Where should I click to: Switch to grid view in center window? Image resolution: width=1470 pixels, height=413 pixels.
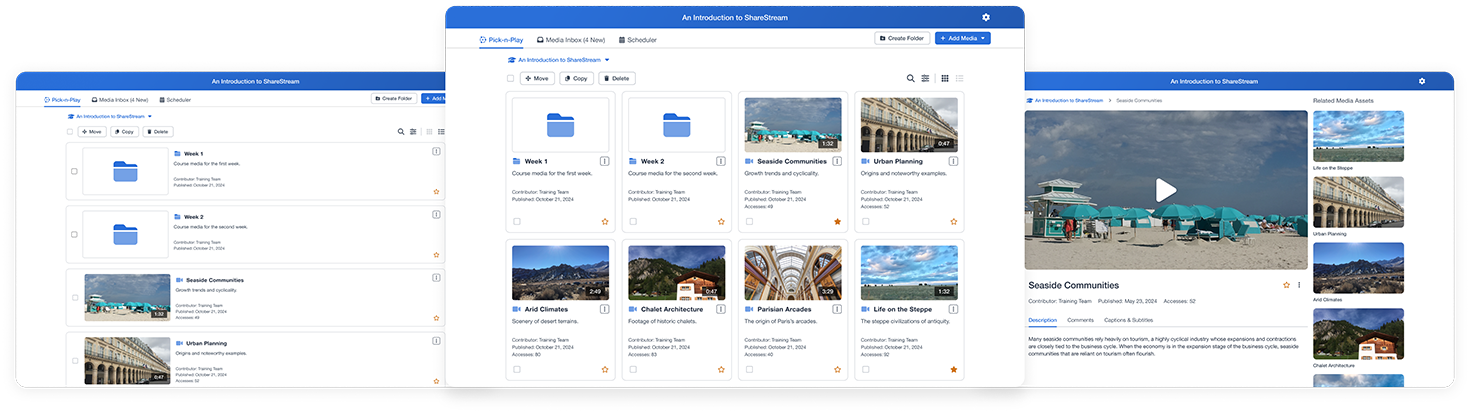tap(945, 78)
